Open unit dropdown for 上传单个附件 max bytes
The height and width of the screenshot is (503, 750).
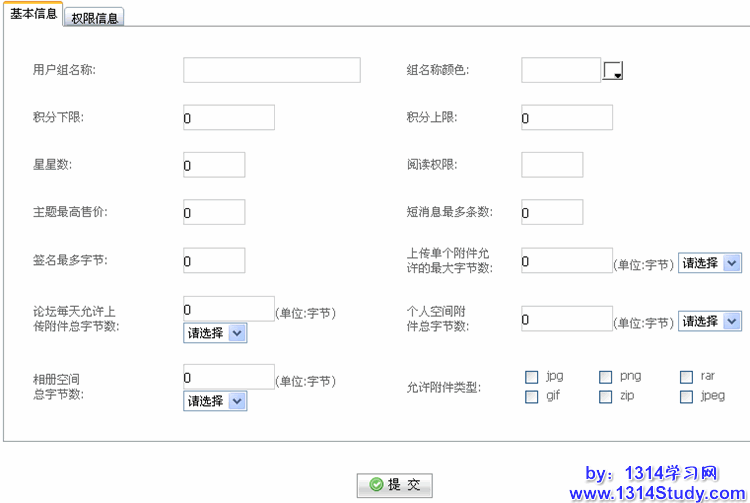[x=710, y=263]
